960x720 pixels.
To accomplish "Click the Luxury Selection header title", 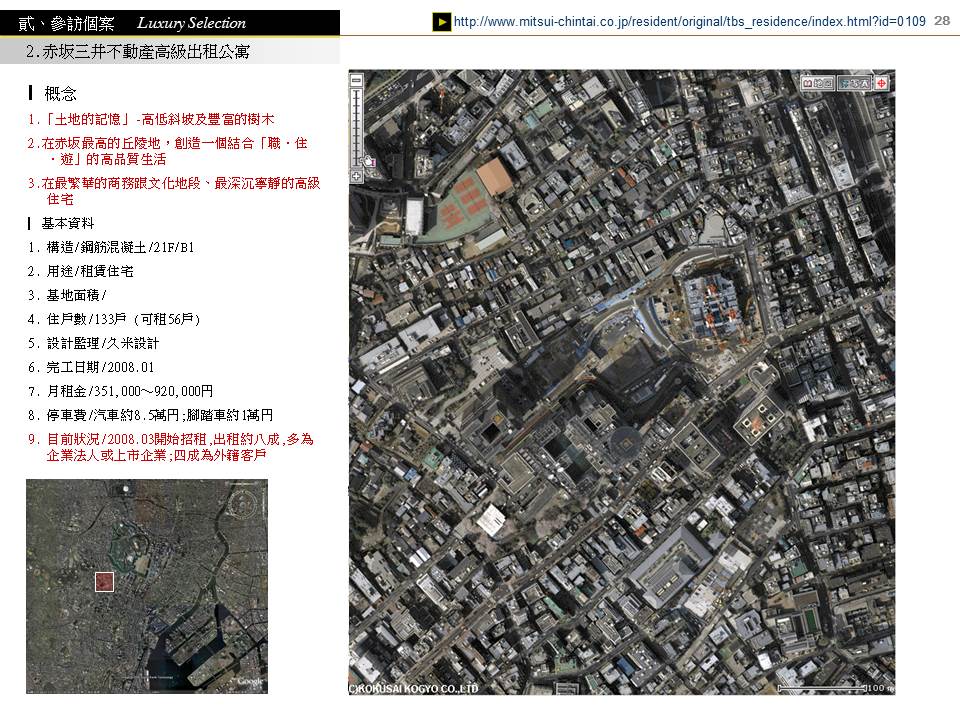I will (x=191, y=23).
